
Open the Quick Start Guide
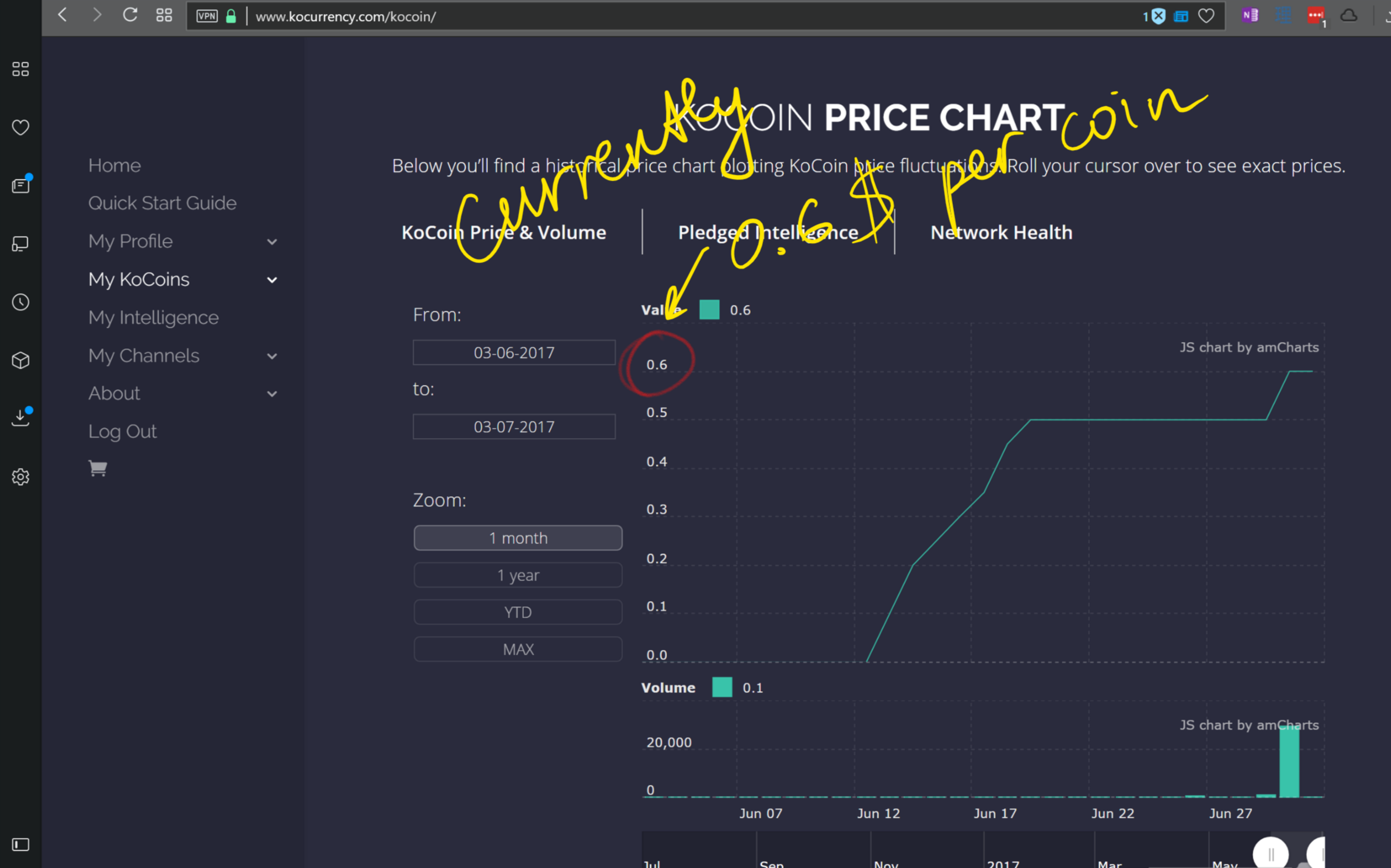click(x=163, y=203)
